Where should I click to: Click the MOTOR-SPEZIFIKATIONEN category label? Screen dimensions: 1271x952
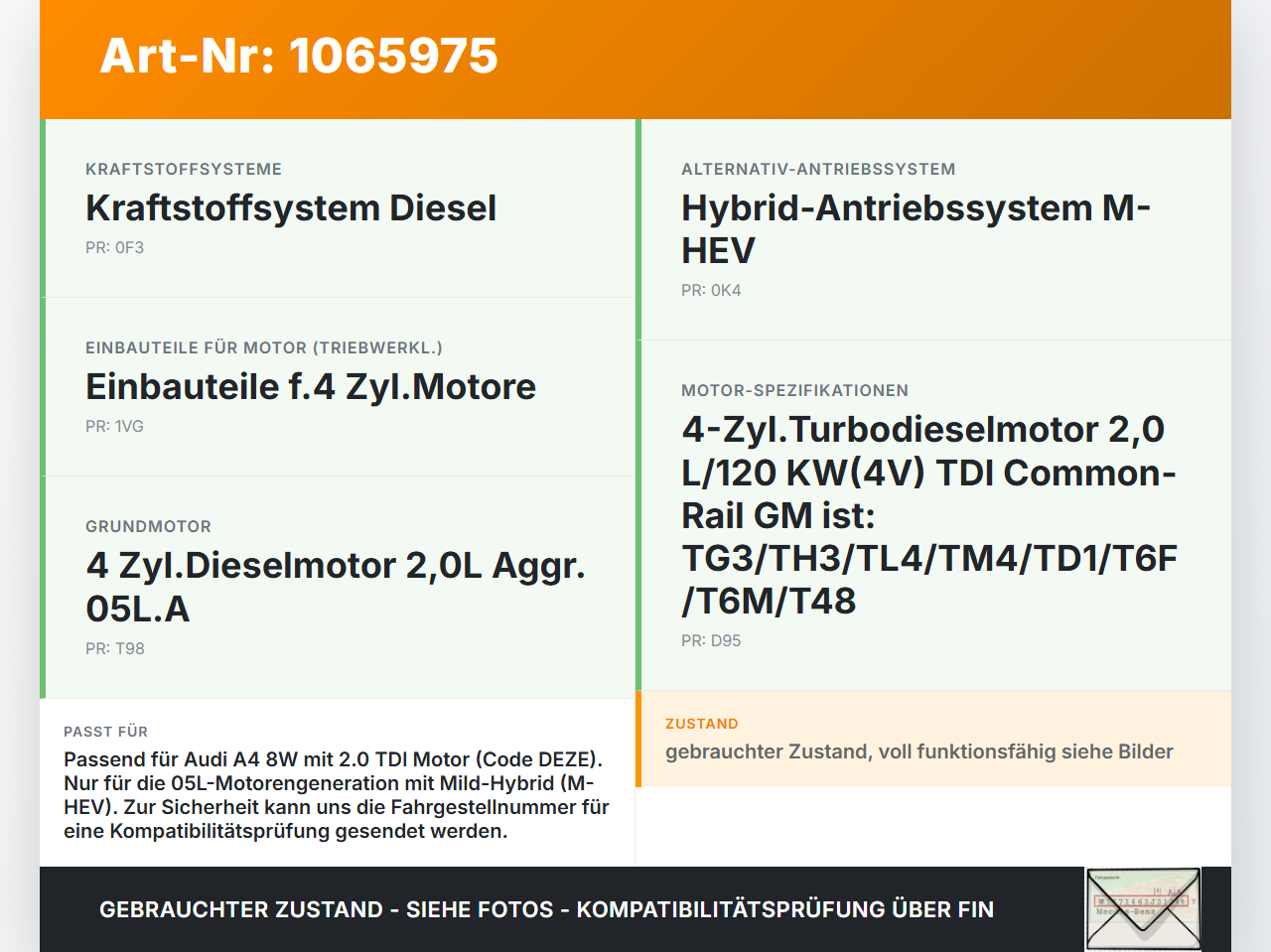pos(794,391)
